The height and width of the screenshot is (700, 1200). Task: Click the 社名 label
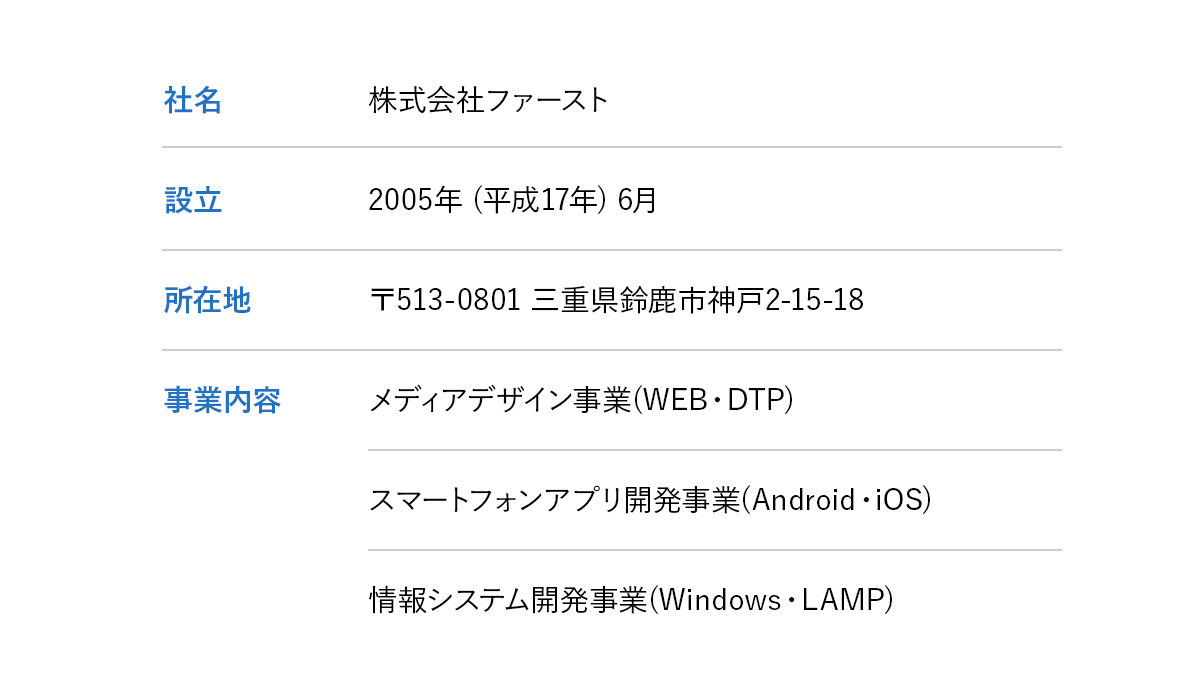192,100
